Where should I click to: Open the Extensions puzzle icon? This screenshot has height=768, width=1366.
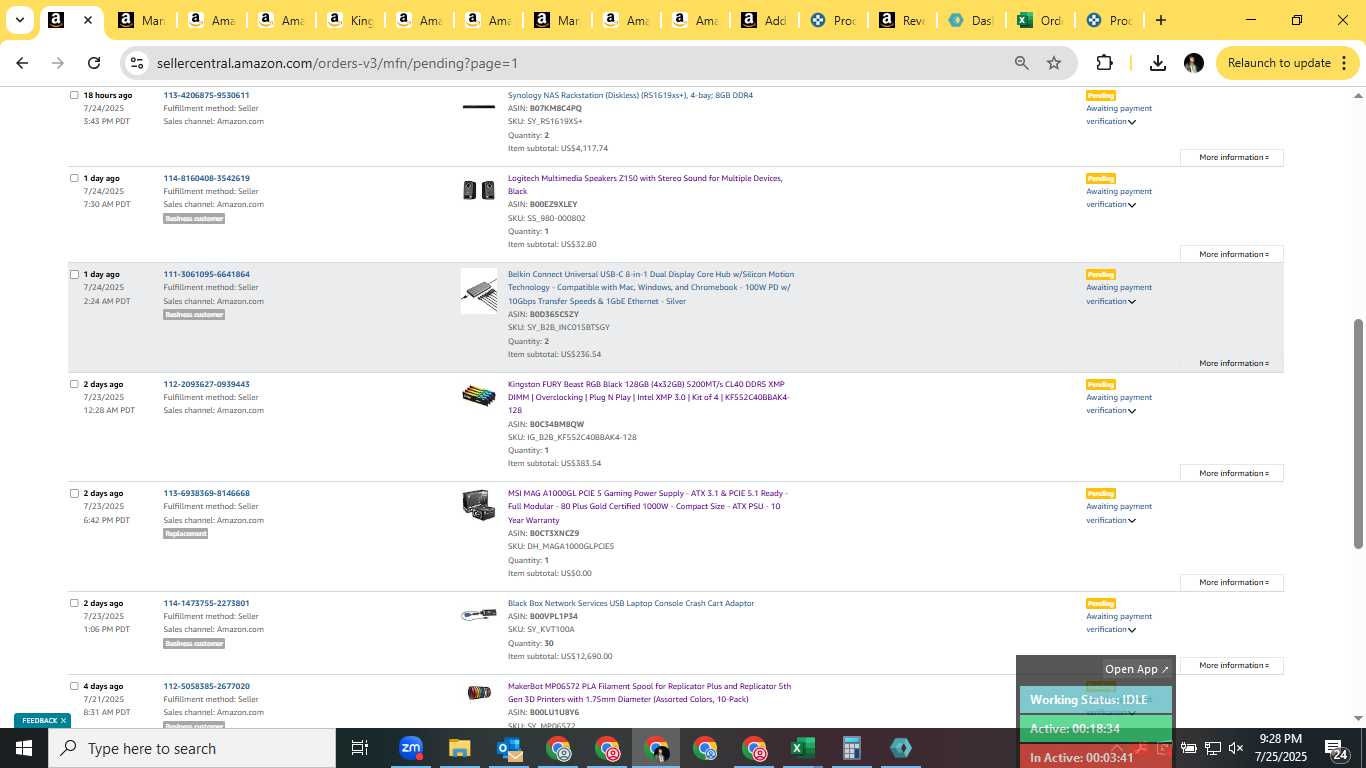coord(1104,63)
